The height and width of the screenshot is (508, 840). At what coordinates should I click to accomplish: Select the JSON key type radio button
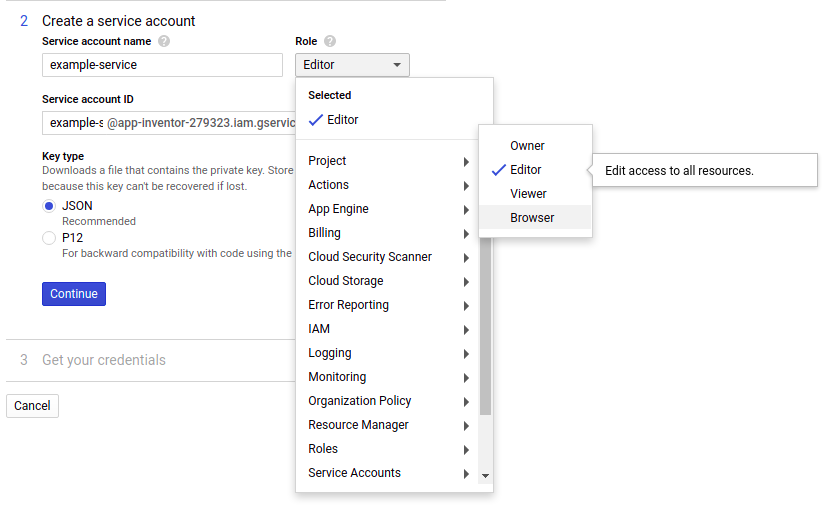(49, 206)
